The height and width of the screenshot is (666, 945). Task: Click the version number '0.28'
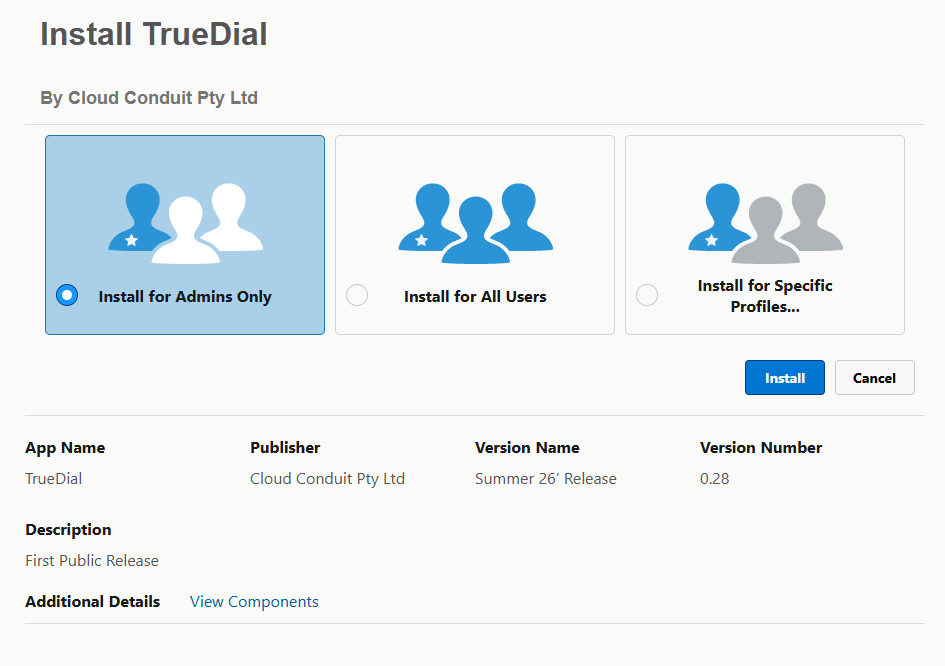point(714,479)
